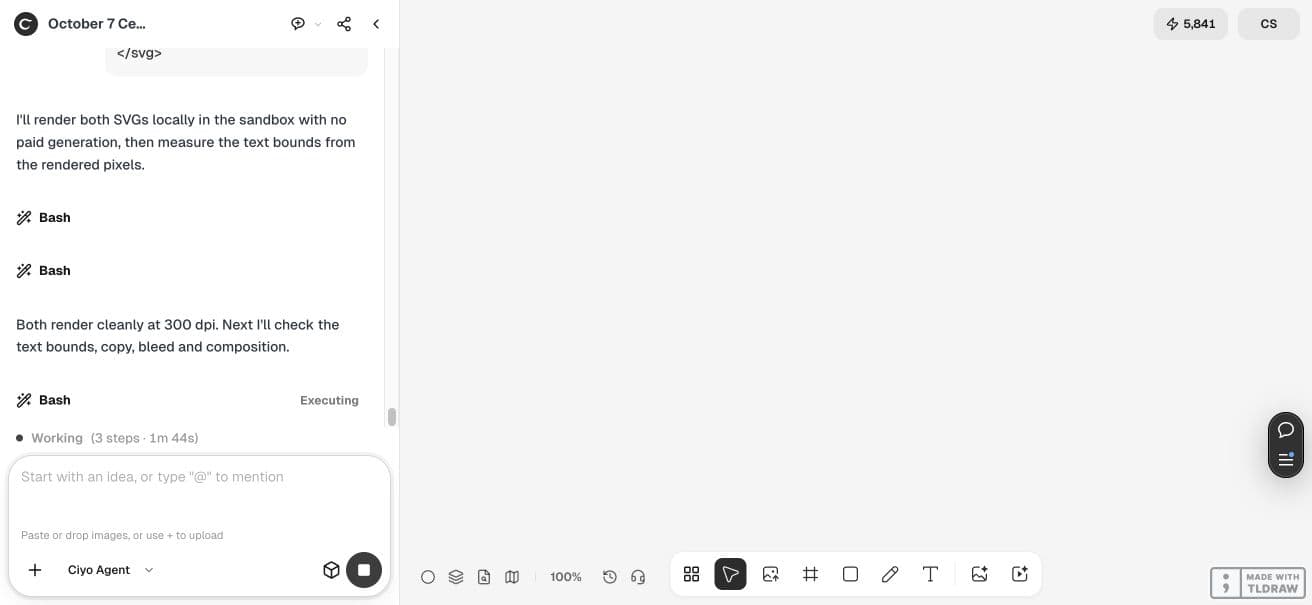
Task: Click the plus upload button
Action: [35, 570]
